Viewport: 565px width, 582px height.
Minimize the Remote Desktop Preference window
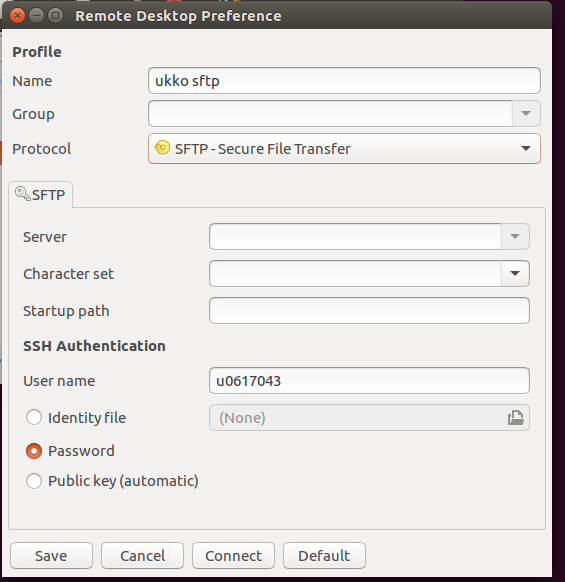[x=36, y=16]
